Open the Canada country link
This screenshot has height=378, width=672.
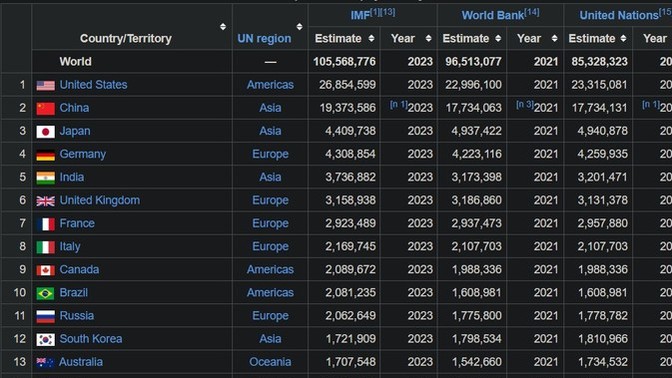(x=79, y=270)
